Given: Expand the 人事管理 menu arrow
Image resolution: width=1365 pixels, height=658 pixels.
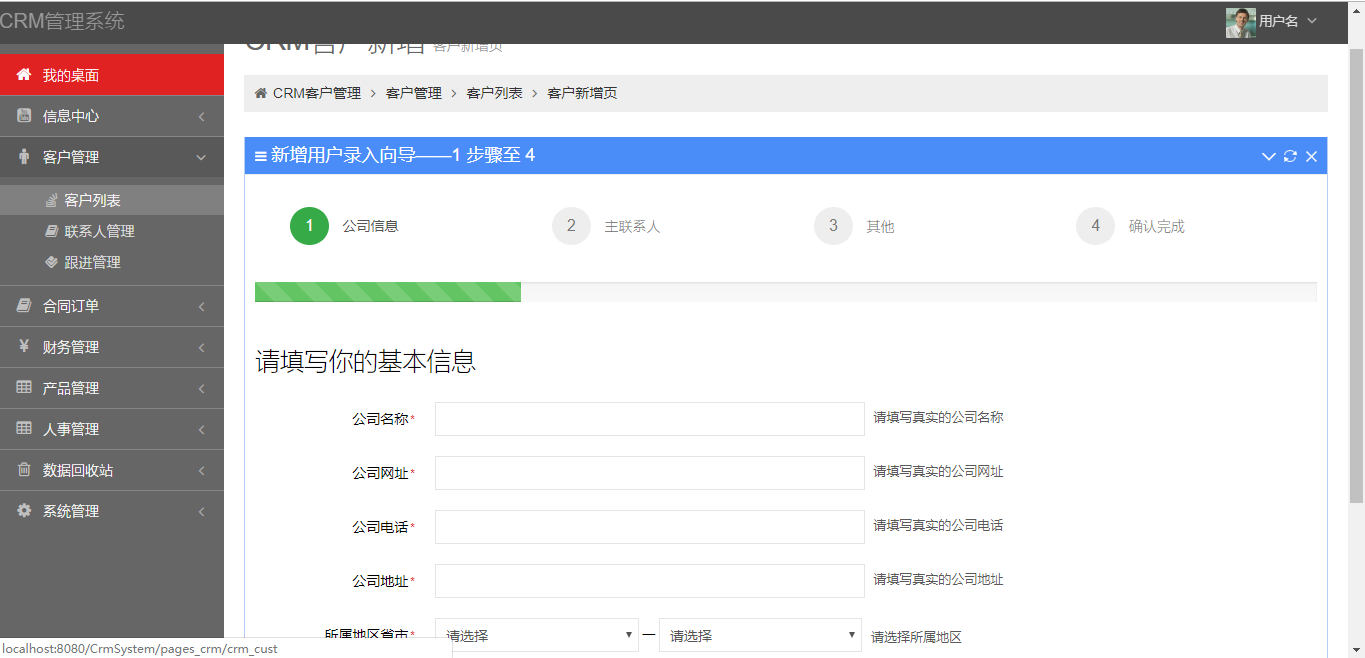Looking at the screenshot, I should (201, 430).
